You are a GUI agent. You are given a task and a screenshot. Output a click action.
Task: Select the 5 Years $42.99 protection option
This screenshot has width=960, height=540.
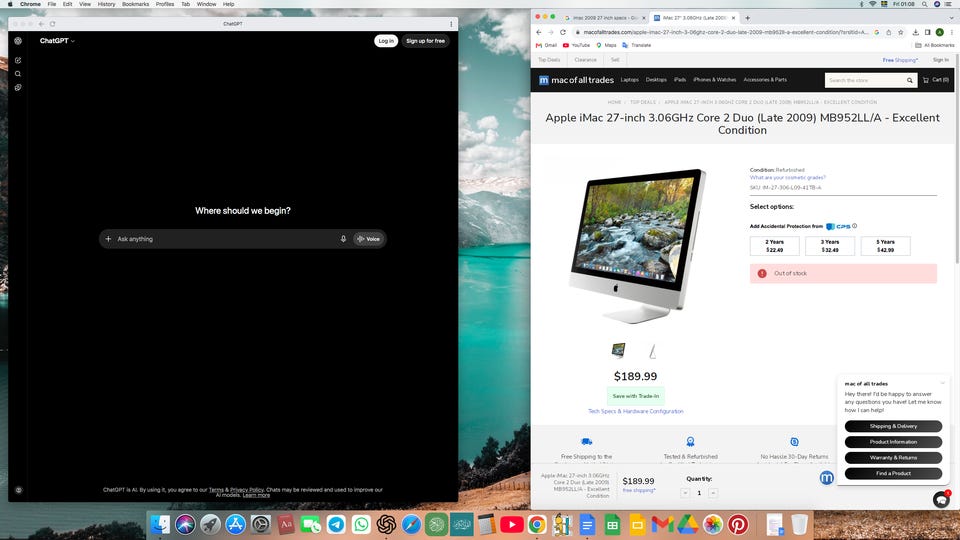[885, 246]
